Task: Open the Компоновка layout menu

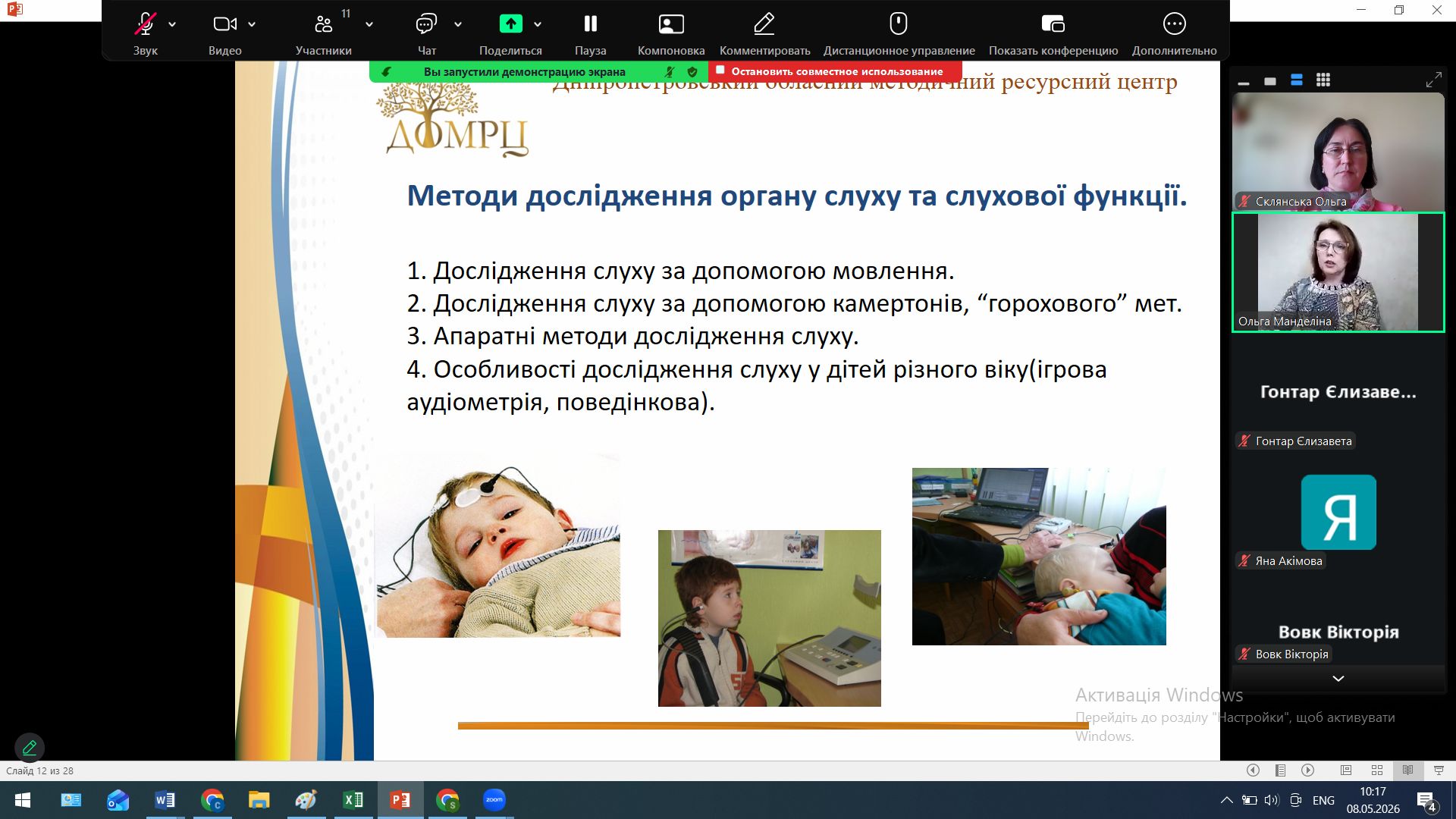Action: click(671, 33)
